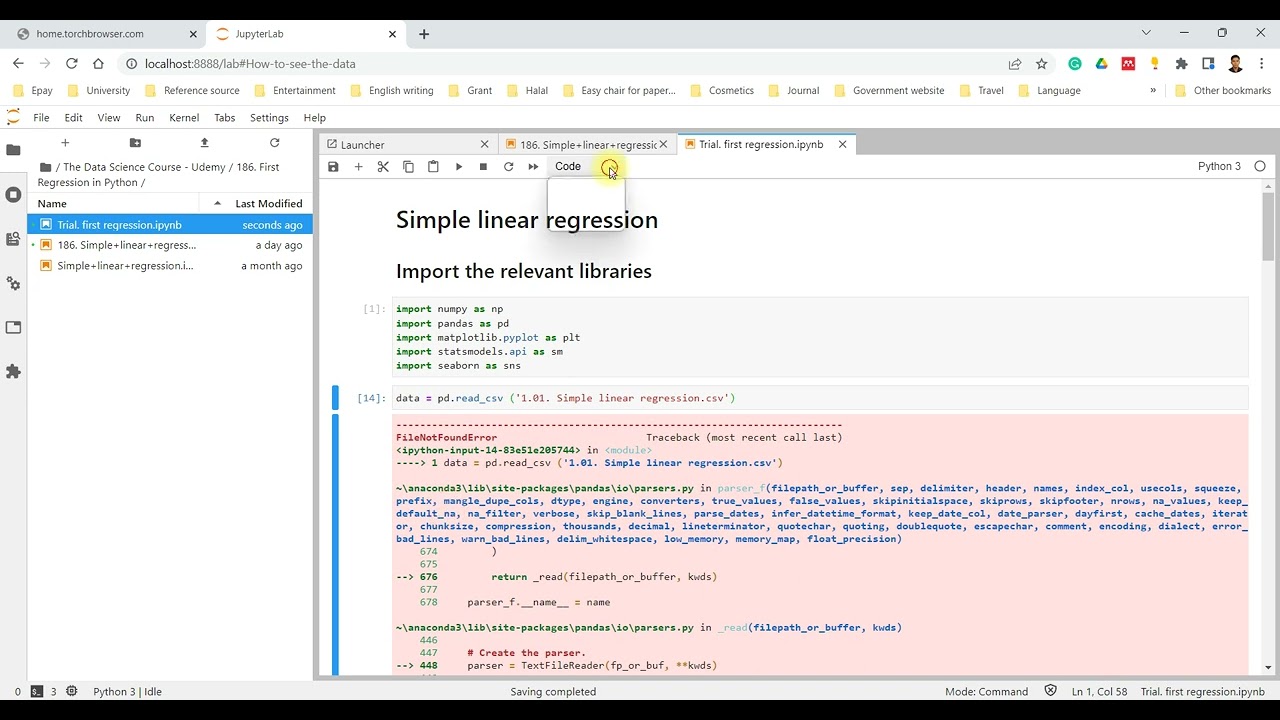The width and height of the screenshot is (1280, 720).
Task: Open the Kernel menu
Action: click(184, 118)
